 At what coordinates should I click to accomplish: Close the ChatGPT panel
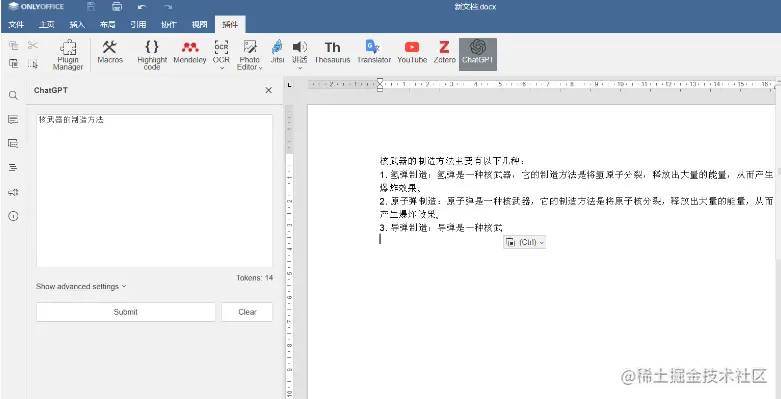pos(268,90)
